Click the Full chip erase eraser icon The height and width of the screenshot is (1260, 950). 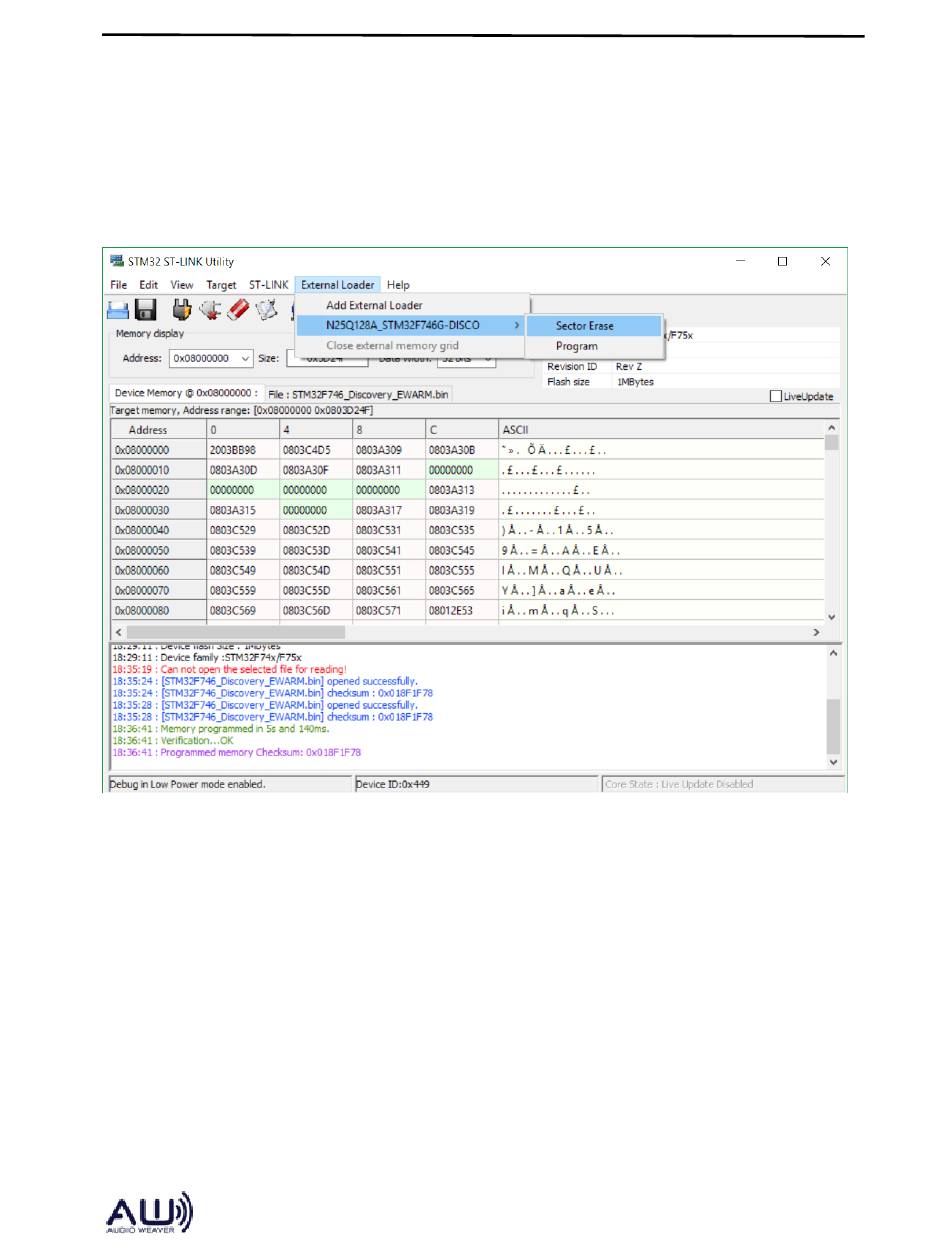238,310
